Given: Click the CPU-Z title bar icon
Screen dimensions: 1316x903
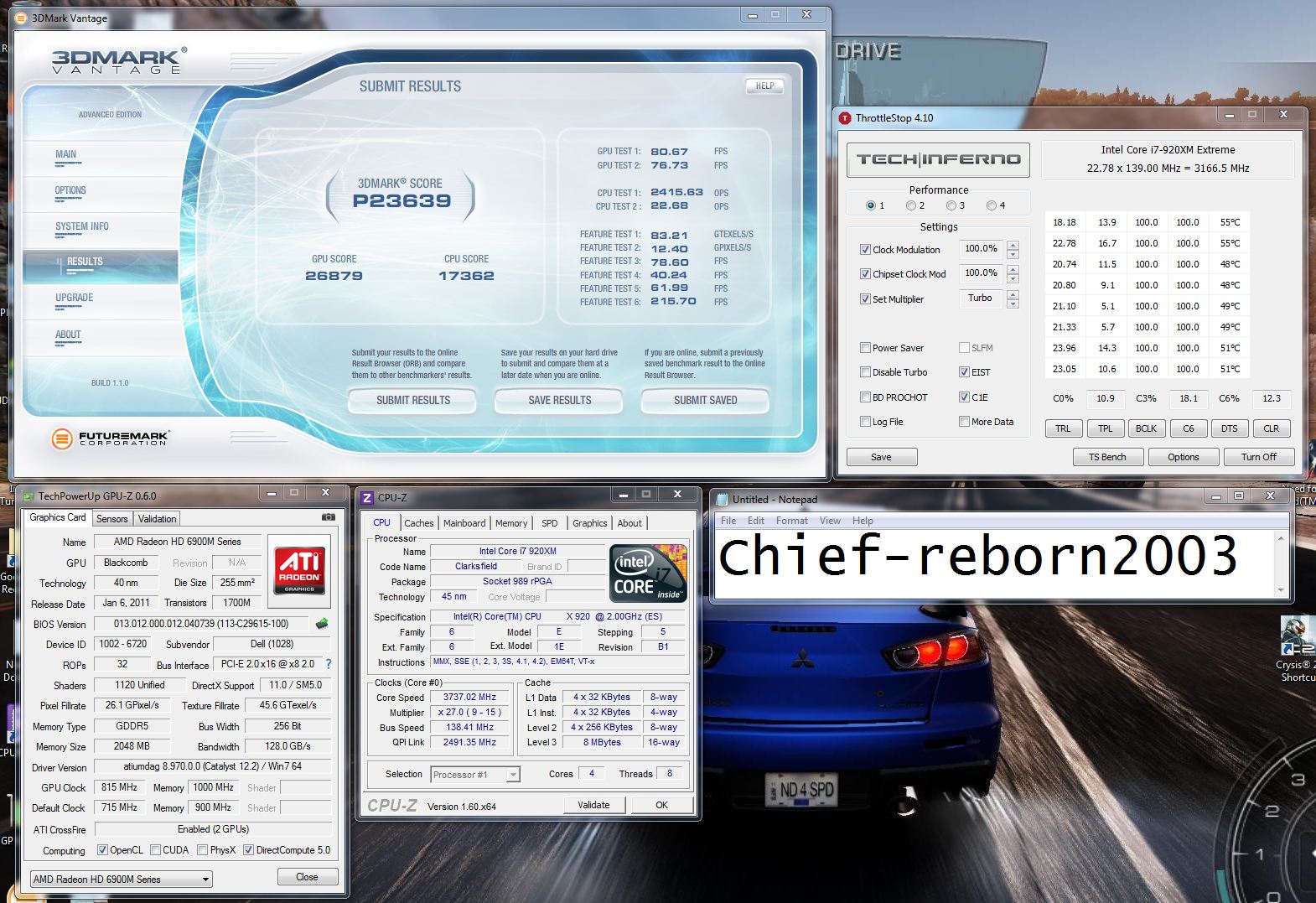Looking at the screenshot, I should point(366,497).
